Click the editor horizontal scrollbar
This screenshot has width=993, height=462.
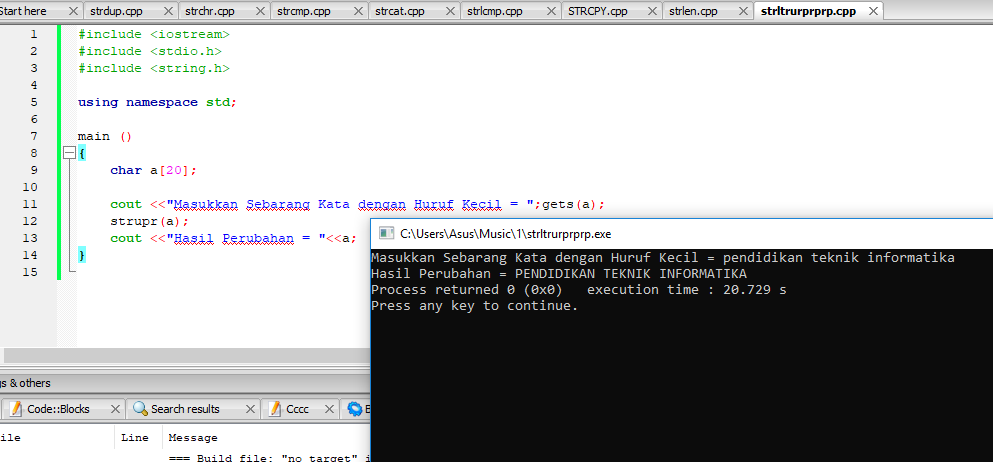[x=186, y=355]
